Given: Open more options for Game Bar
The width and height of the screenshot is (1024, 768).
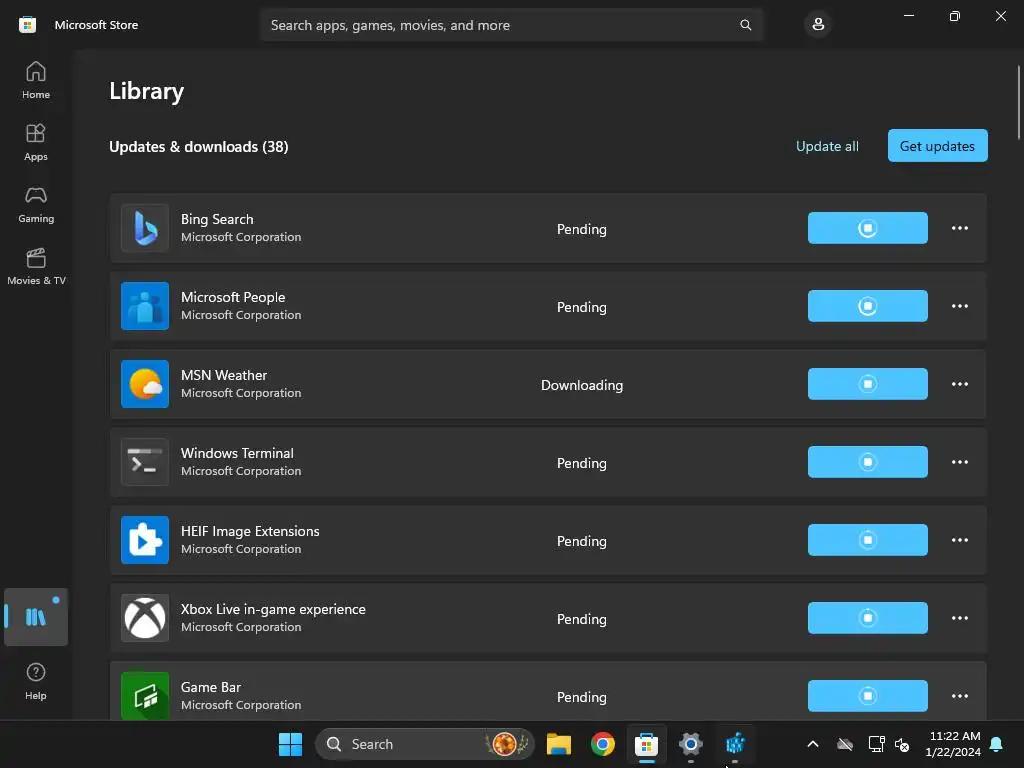Looking at the screenshot, I should [959, 696].
